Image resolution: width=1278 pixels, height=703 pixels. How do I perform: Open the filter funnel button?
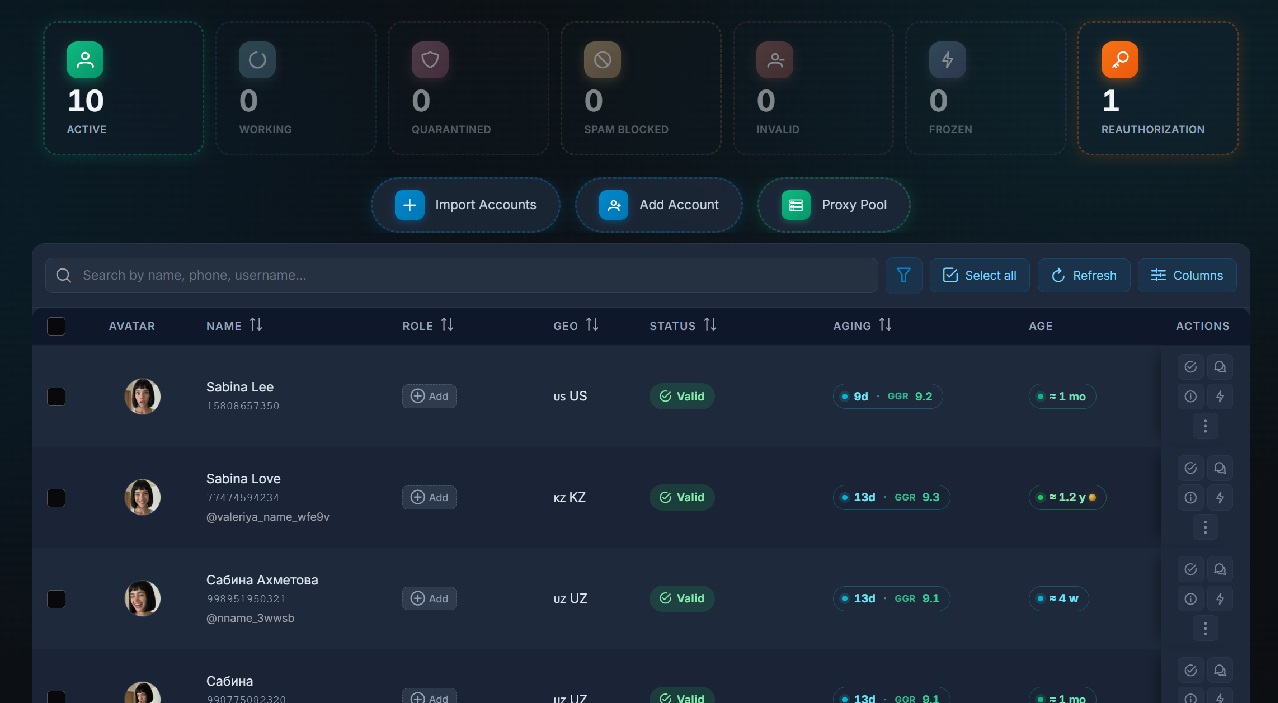904,275
